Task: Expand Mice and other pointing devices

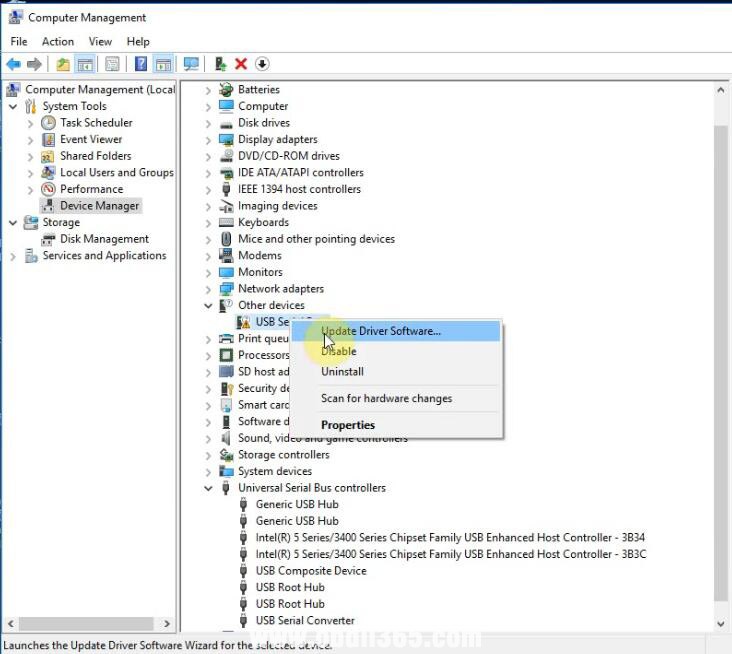Action: coord(208,239)
